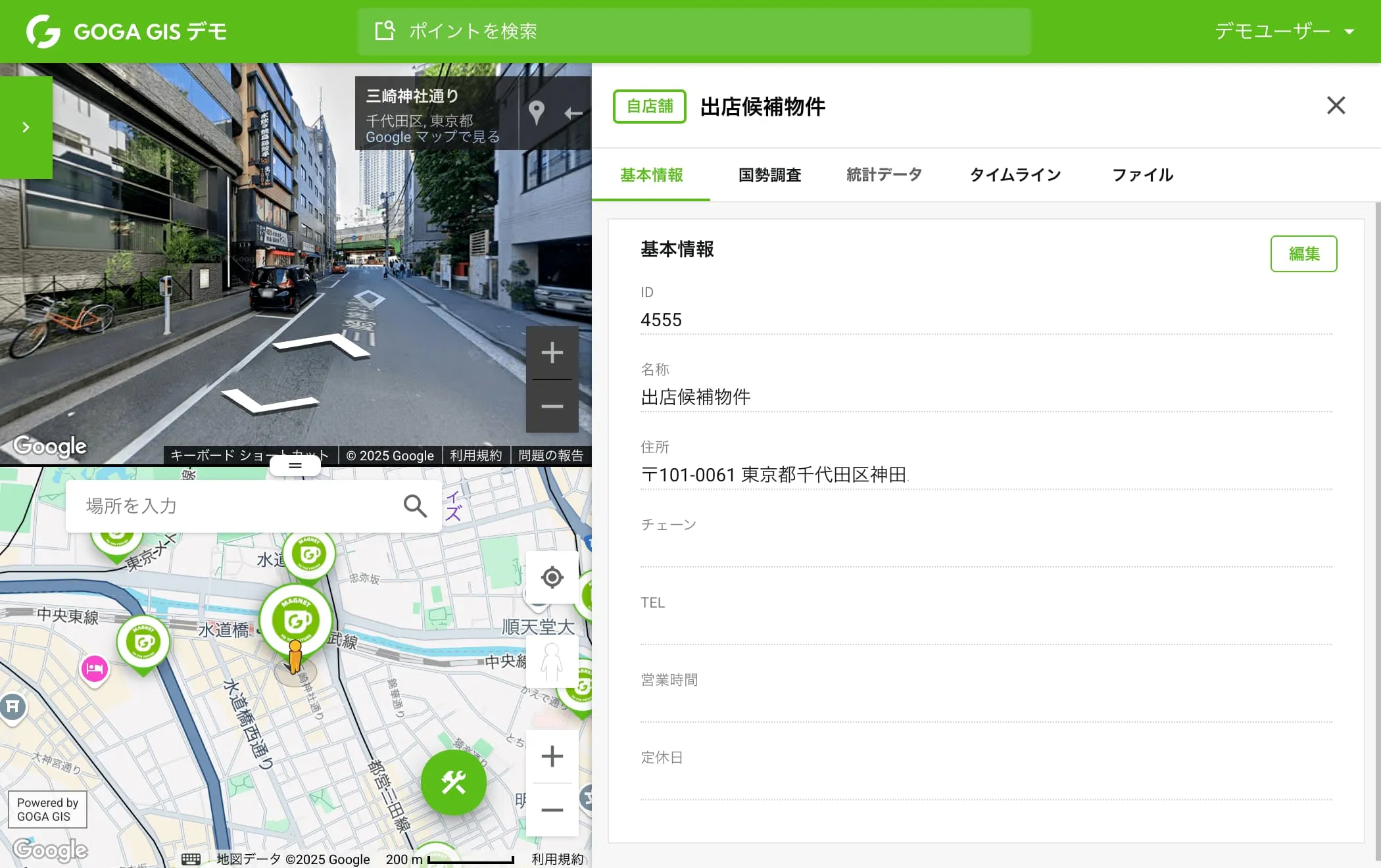Switch to the 国勢調査 tab
Screen dimensions: 1381x868
[x=769, y=175]
